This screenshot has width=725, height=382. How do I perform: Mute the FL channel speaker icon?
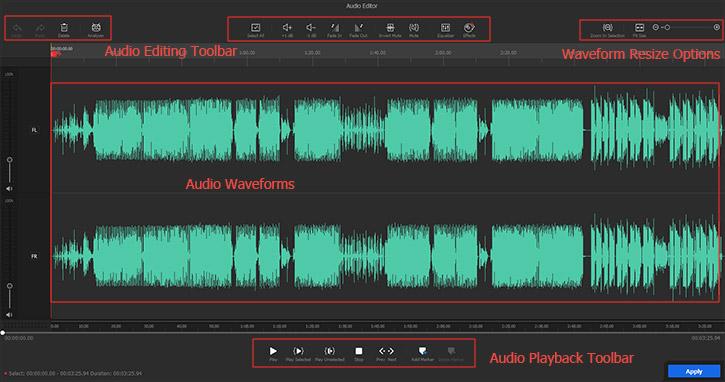pyautogui.click(x=9, y=189)
